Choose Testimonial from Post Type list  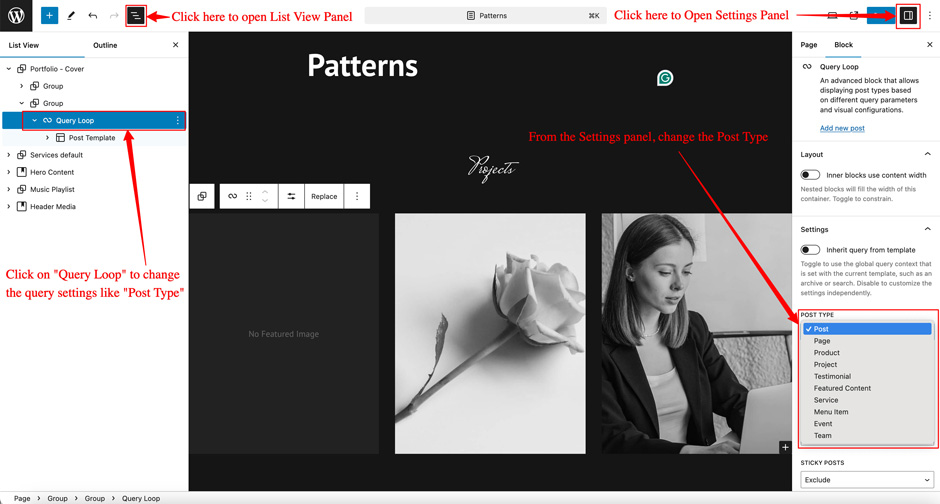(832, 376)
